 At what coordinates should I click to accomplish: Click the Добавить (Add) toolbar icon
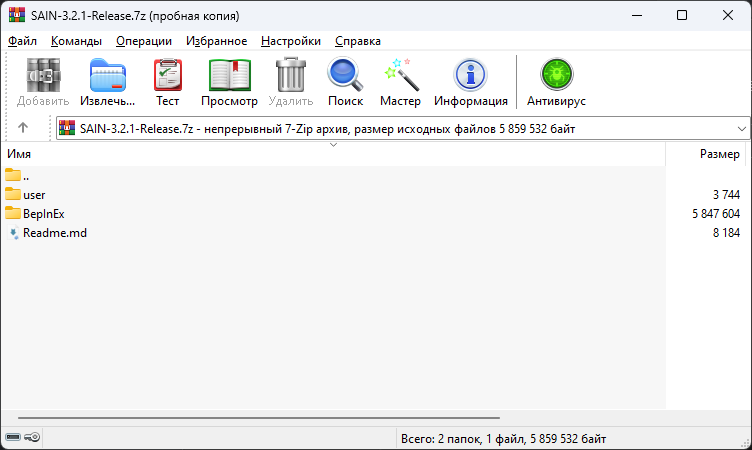pos(43,74)
